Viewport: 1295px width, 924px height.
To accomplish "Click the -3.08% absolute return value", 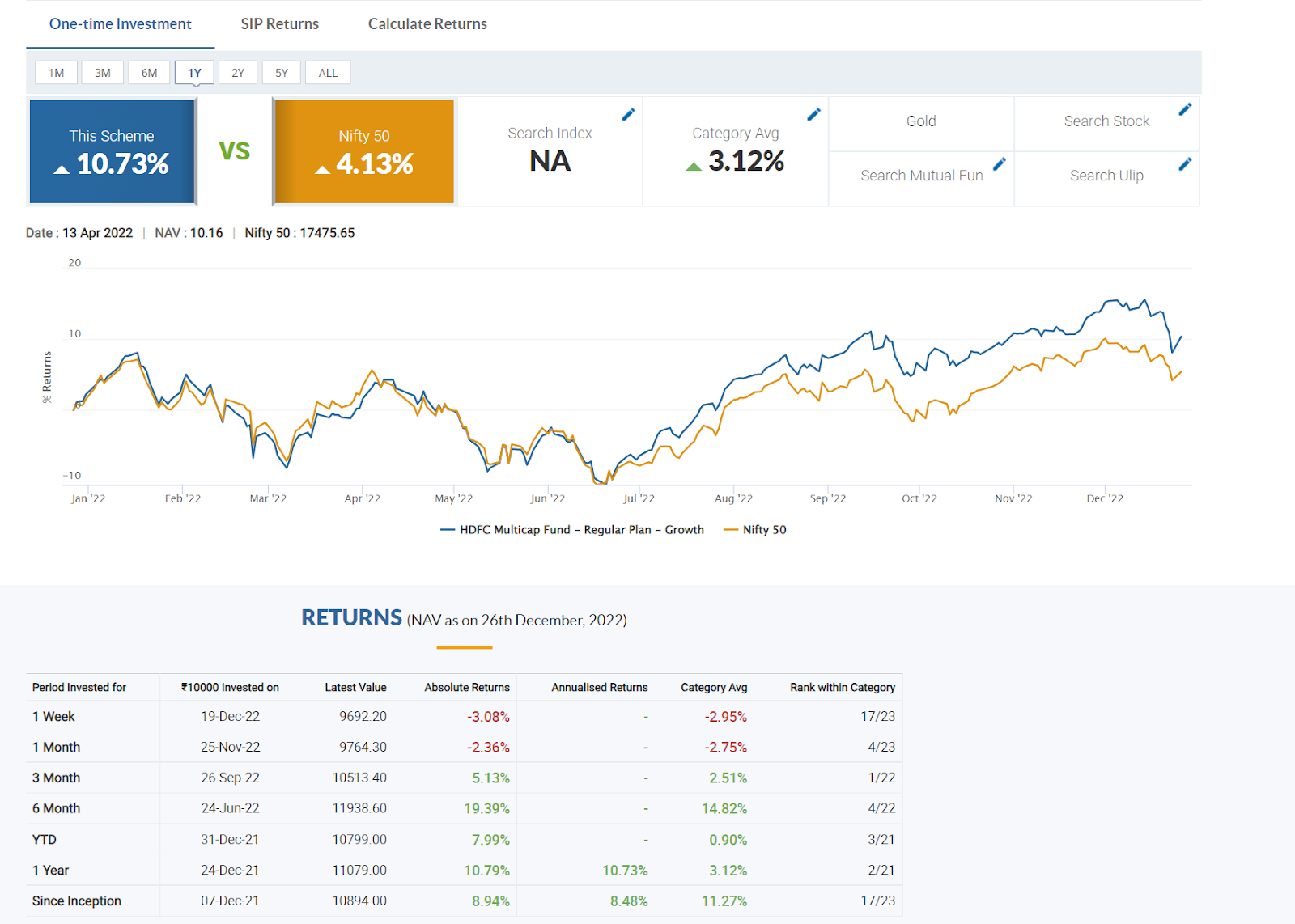I will [x=488, y=717].
